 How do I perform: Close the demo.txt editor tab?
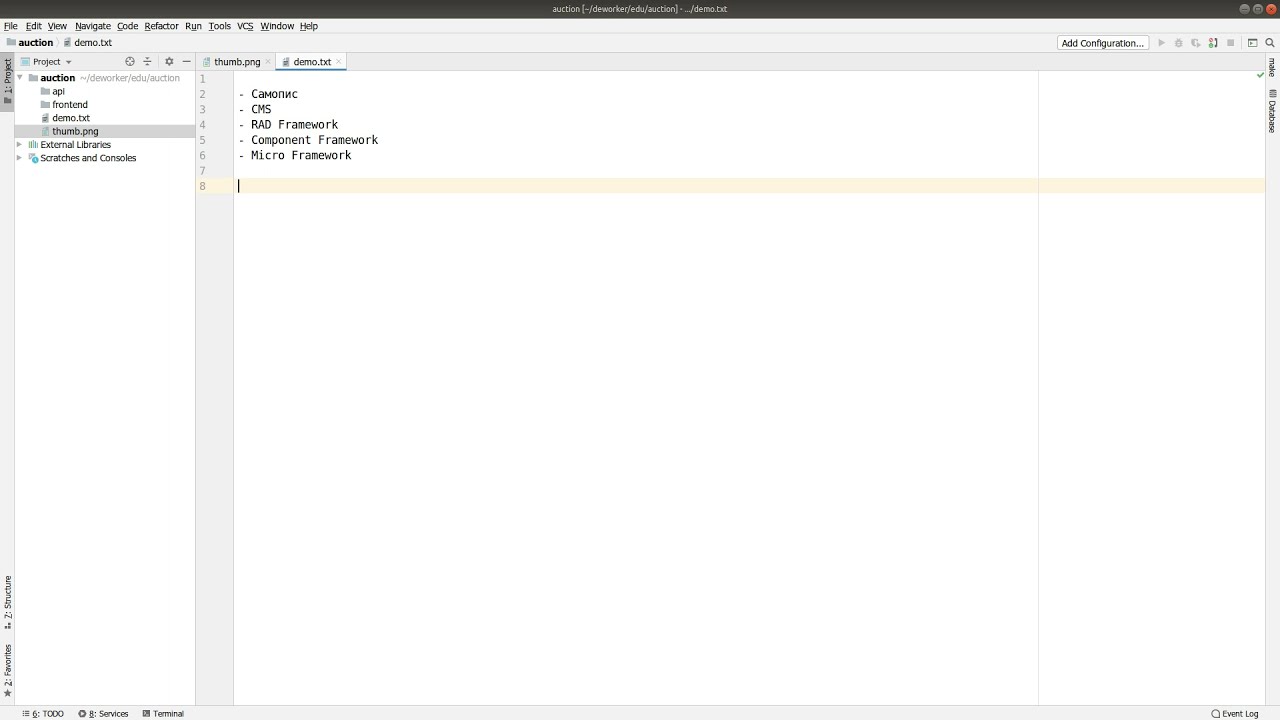[339, 62]
